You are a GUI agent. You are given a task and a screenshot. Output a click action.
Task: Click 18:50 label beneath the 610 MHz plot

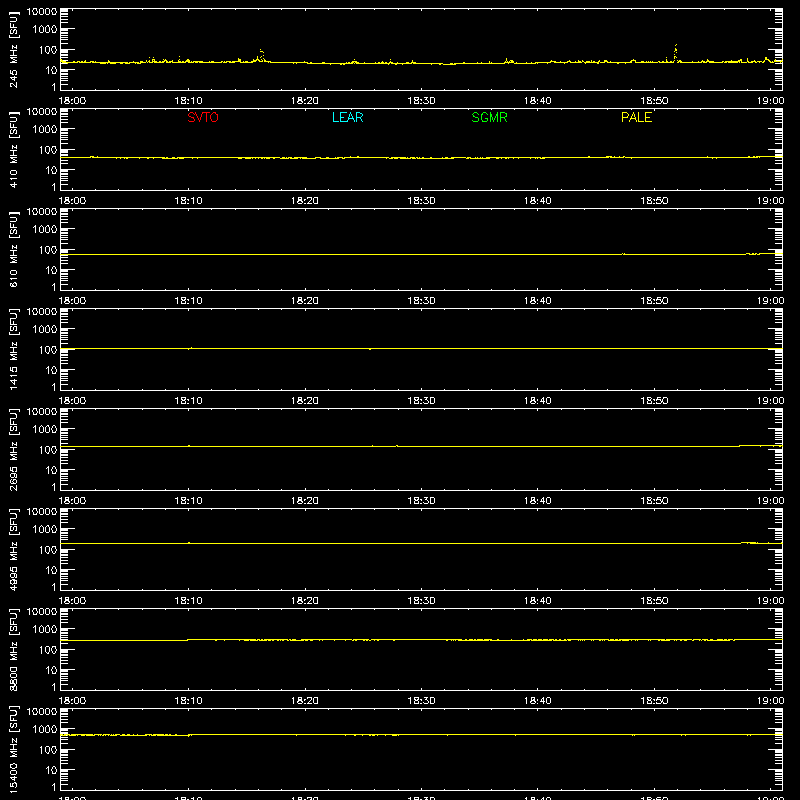pos(654,301)
